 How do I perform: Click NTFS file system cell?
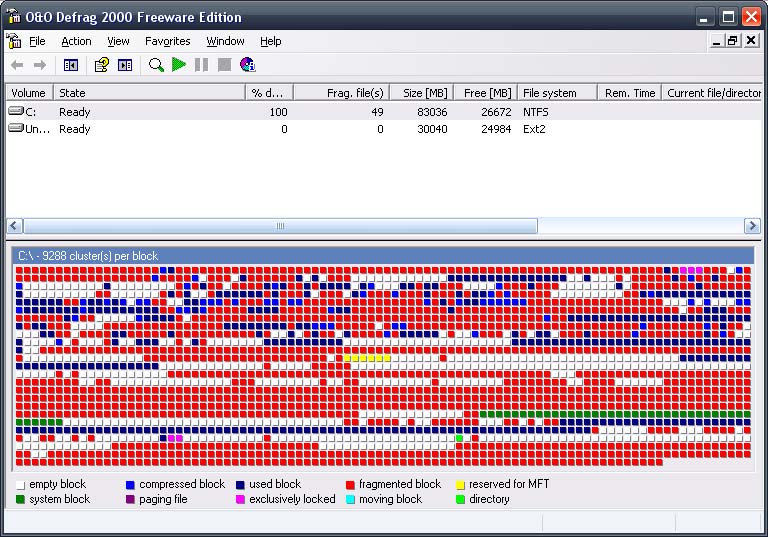coord(535,112)
